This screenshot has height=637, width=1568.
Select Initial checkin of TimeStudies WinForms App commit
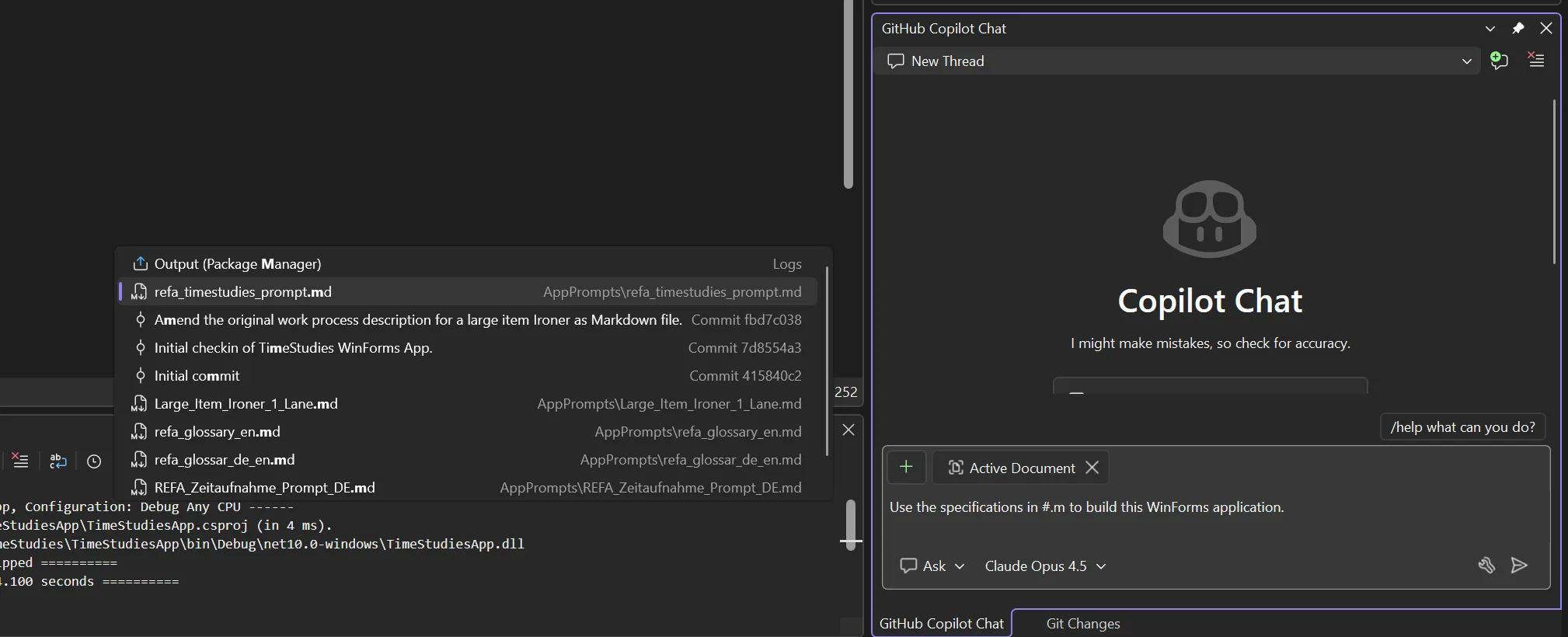coord(469,348)
